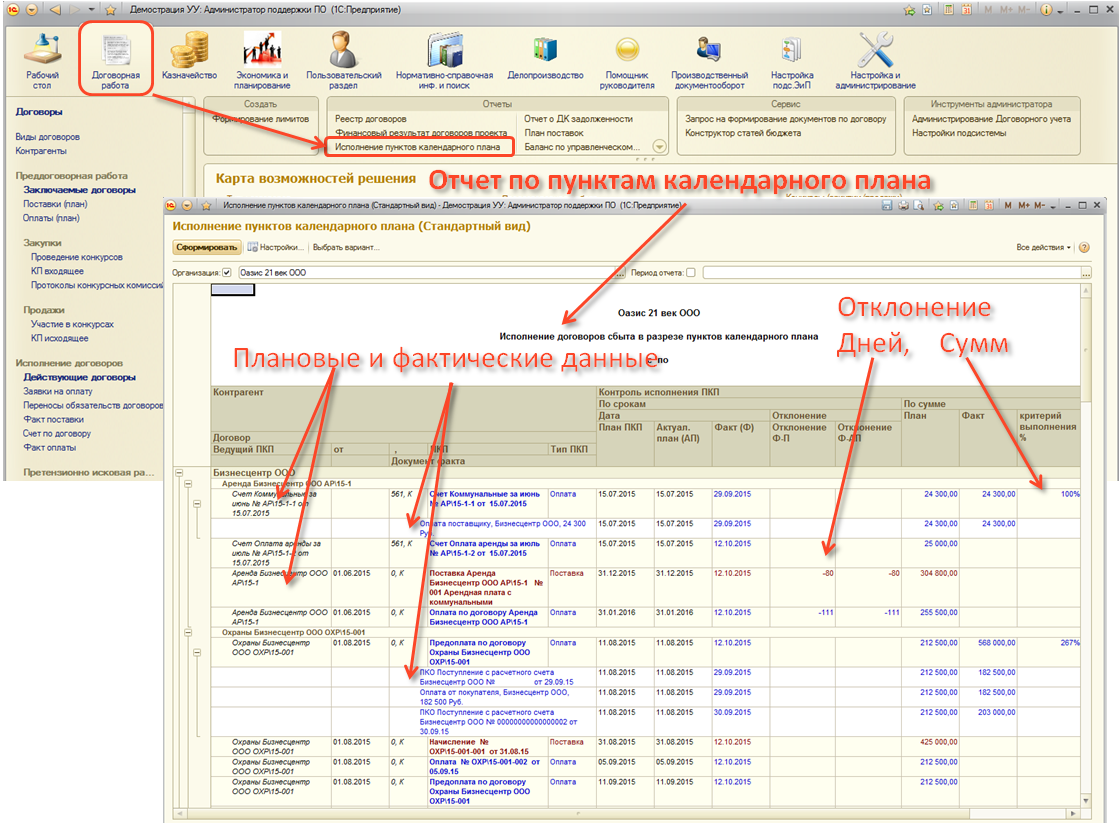Expand more items in Отчеты panel
Viewport: 1119px width, 825px height.
click(x=659, y=146)
